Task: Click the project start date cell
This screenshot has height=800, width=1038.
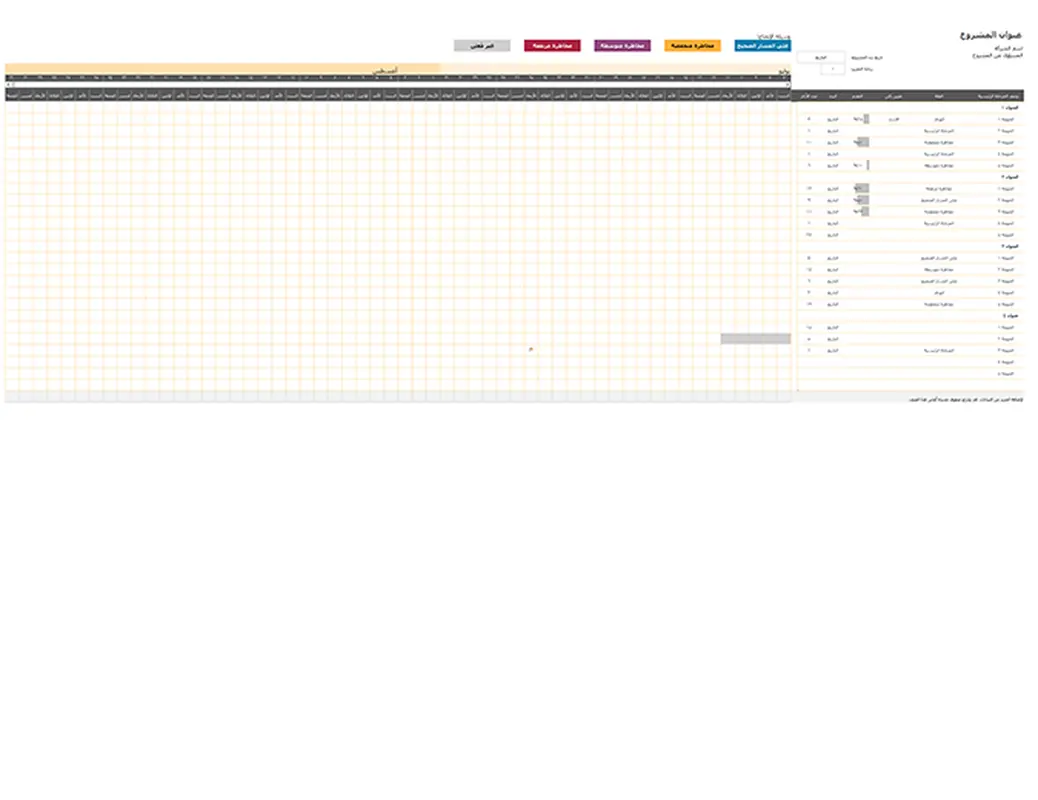Action: pos(822,57)
